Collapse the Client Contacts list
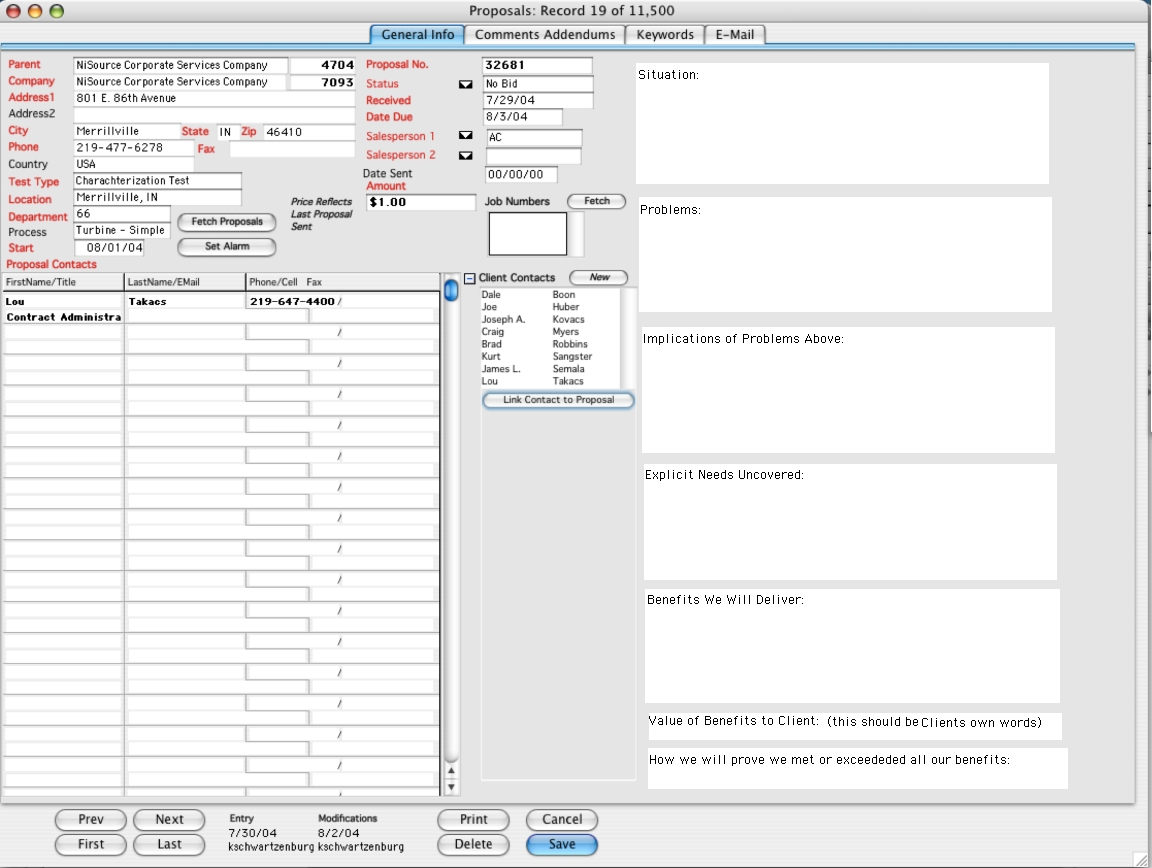 point(469,279)
